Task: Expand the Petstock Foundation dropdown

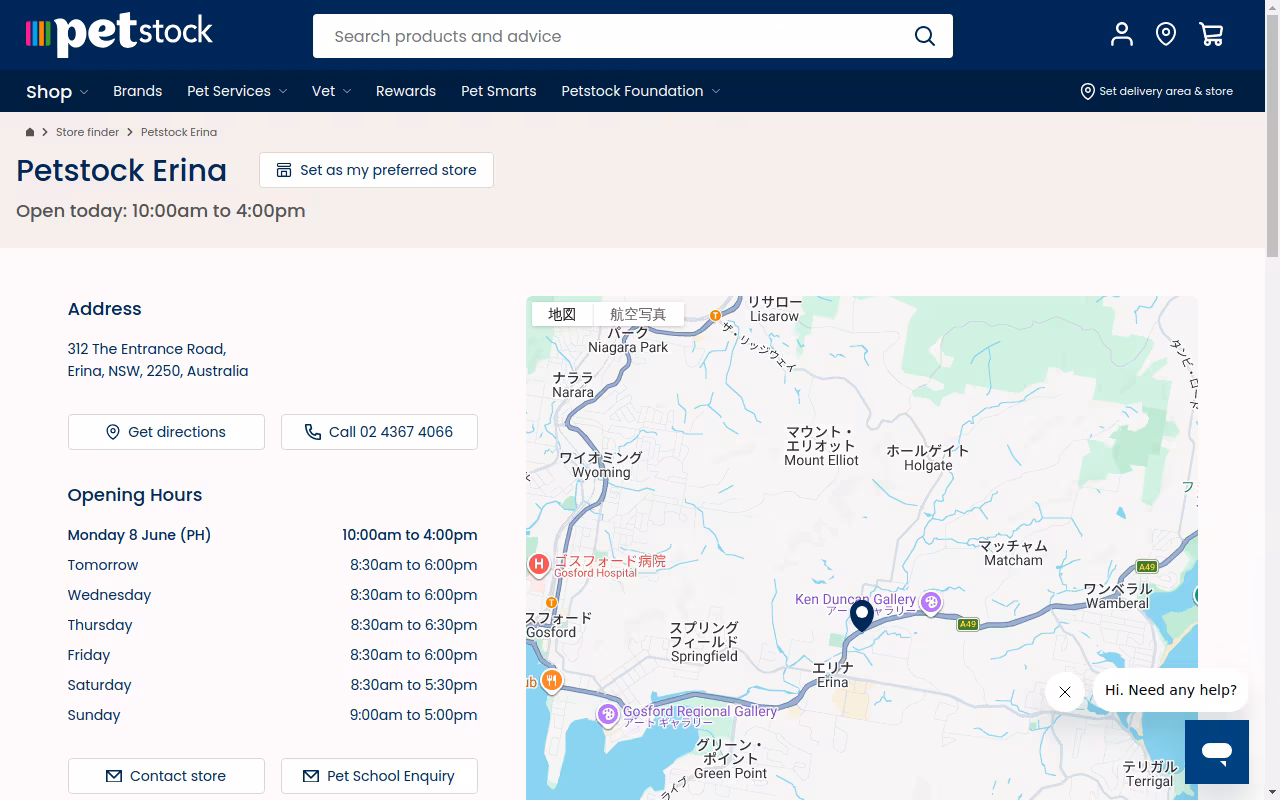Action: point(641,91)
